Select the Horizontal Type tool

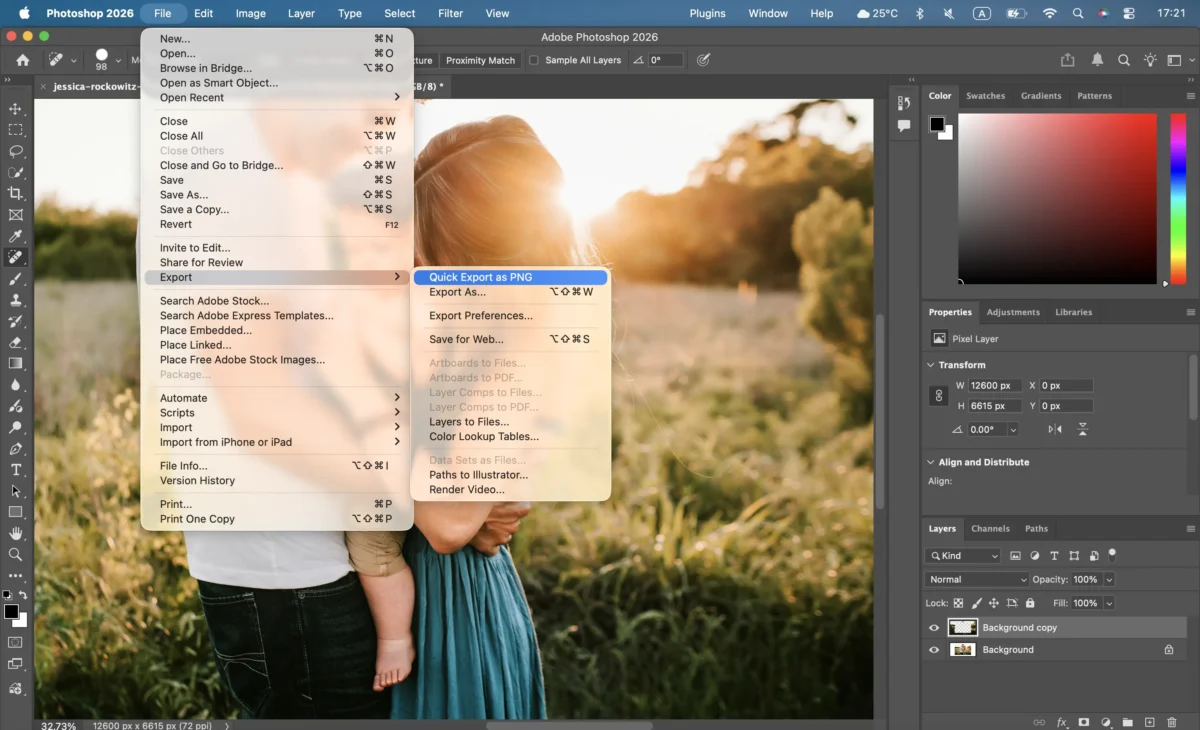(x=15, y=470)
